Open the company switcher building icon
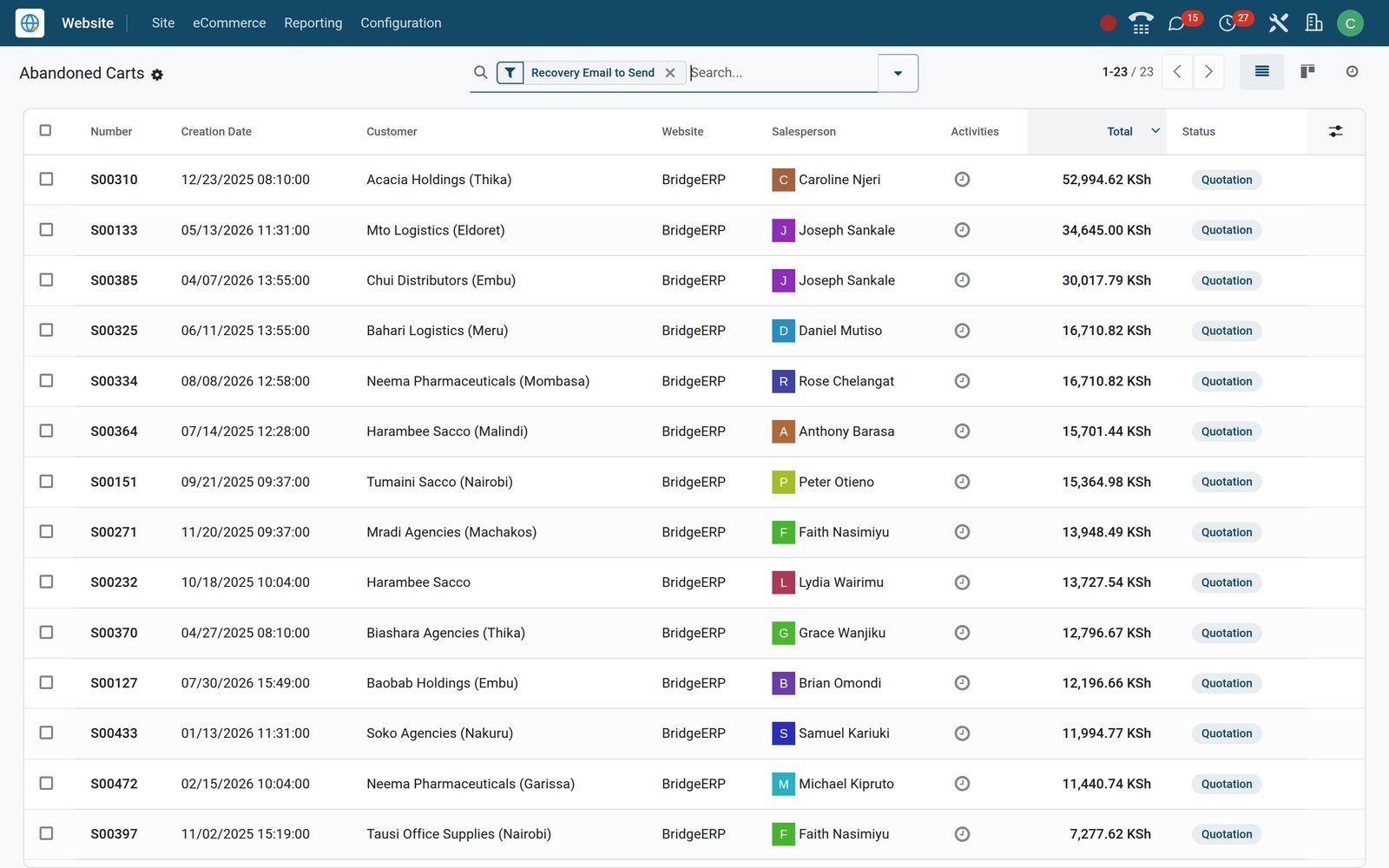Screen dimensions: 1389x868 pos(1314,23)
